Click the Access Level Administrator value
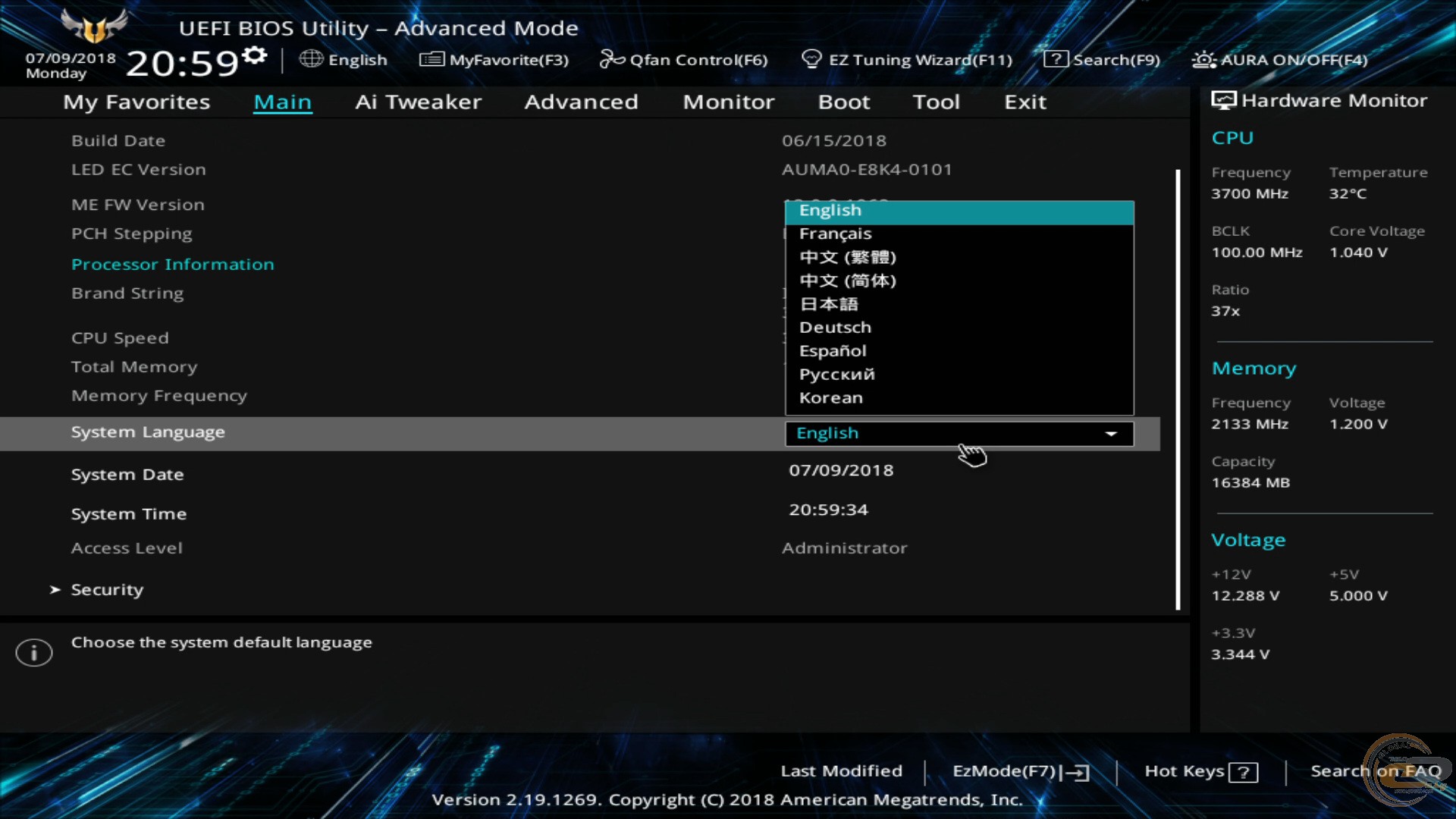This screenshot has height=819, width=1456. tap(844, 548)
